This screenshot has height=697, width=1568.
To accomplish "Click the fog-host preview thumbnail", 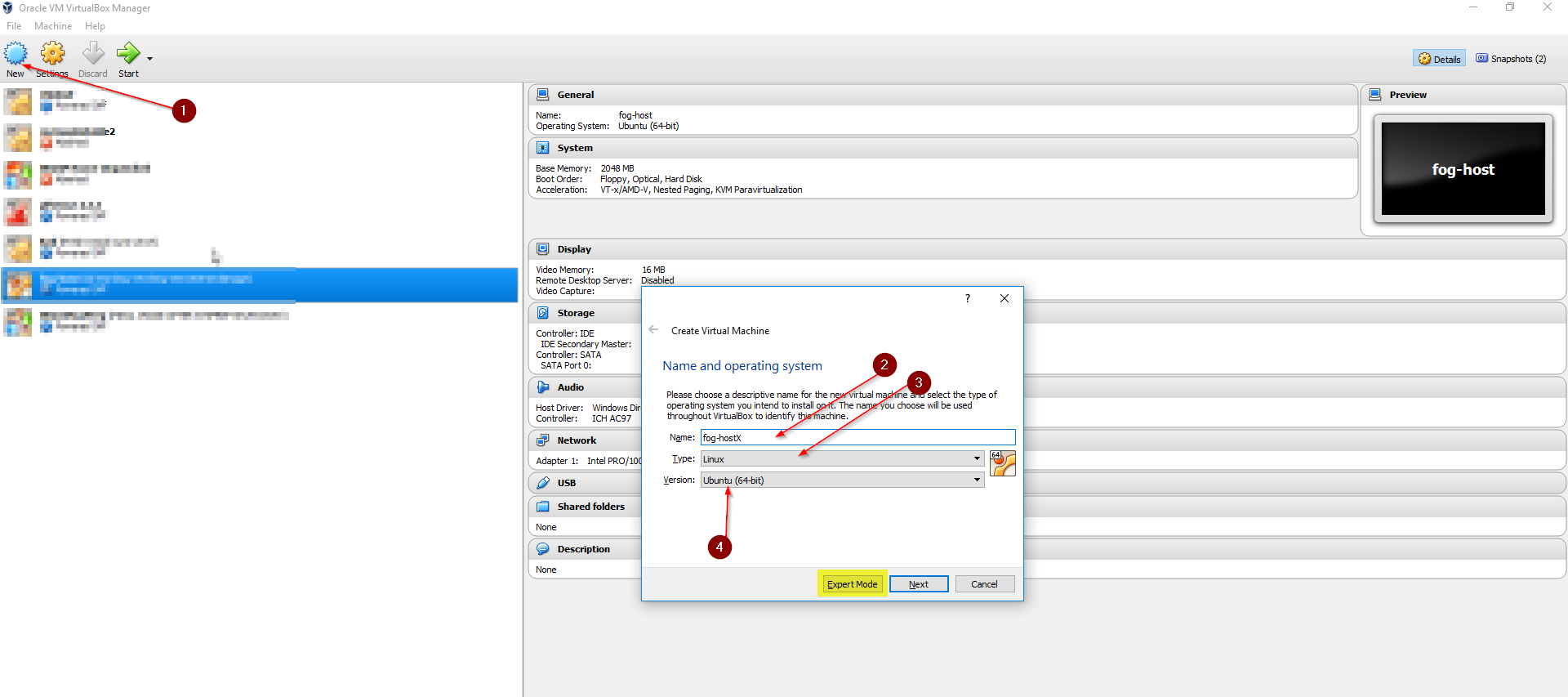I will click(1463, 169).
